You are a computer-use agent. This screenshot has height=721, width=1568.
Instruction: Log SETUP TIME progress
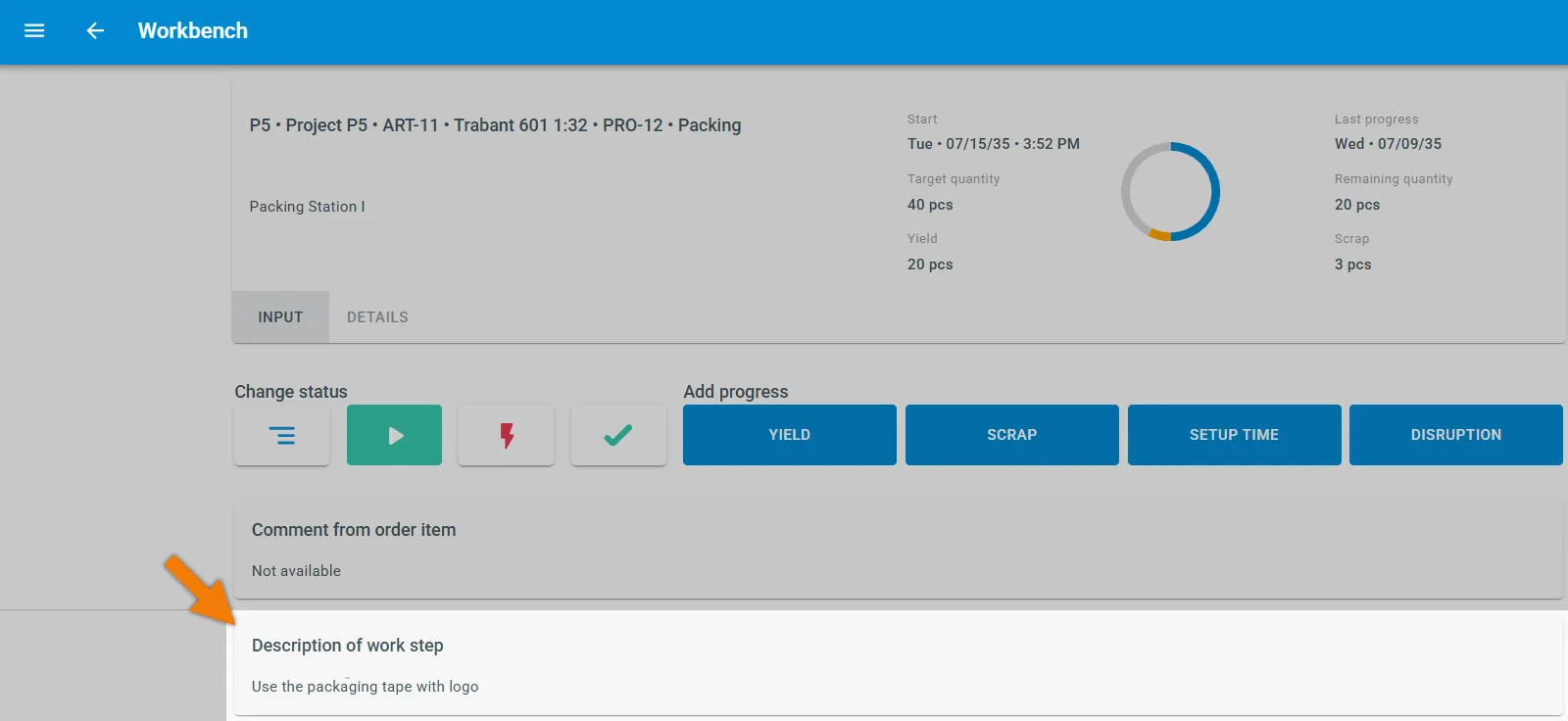coord(1235,435)
